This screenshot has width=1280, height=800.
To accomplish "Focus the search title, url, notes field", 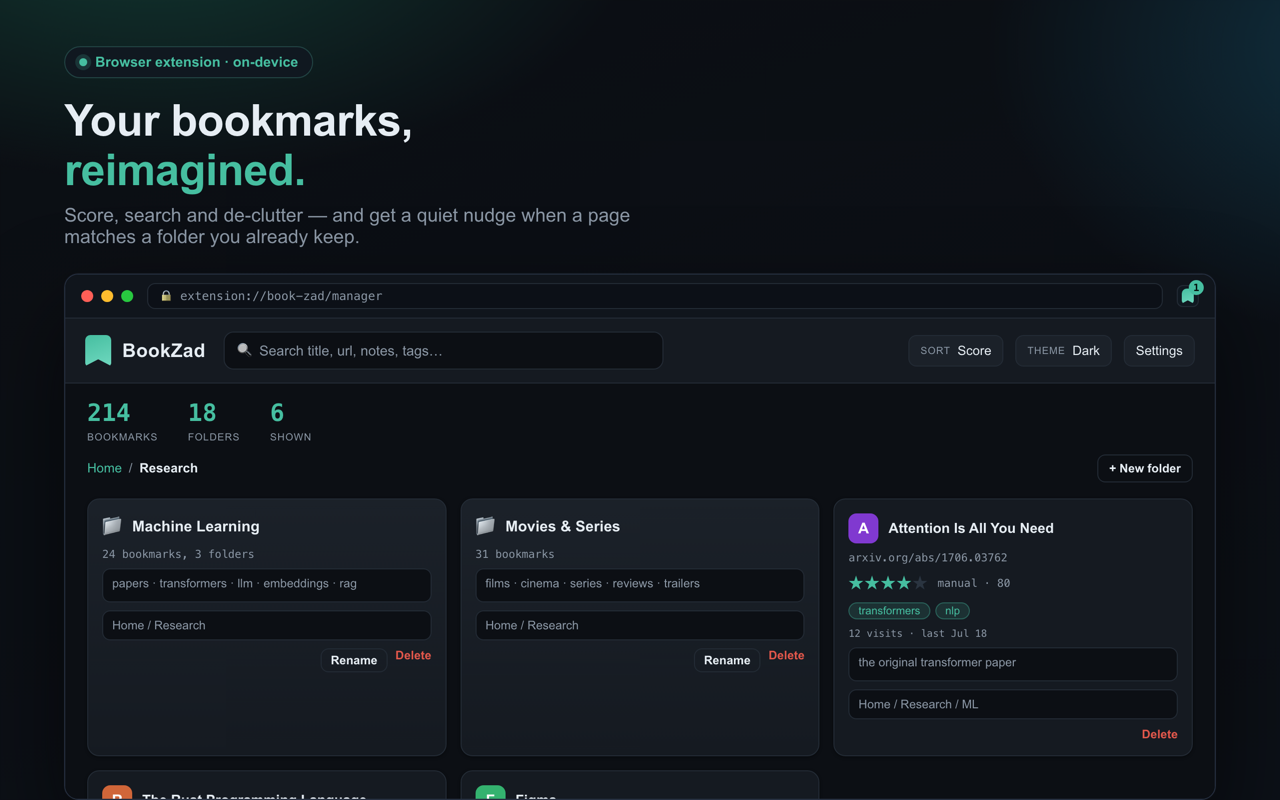I will 443,351.
